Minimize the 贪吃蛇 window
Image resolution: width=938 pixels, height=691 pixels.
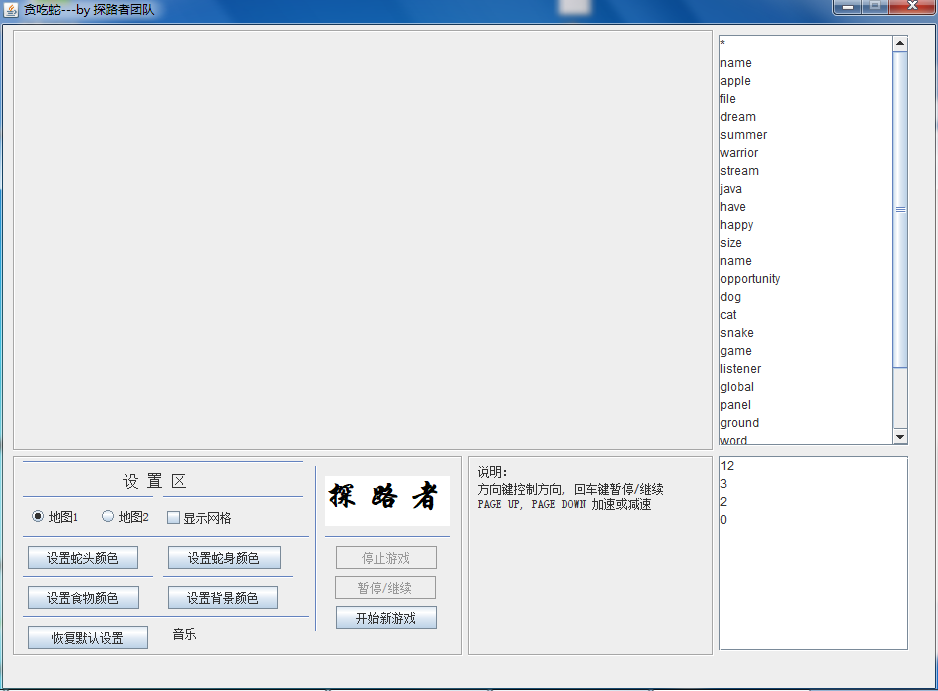[x=847, y=7]
